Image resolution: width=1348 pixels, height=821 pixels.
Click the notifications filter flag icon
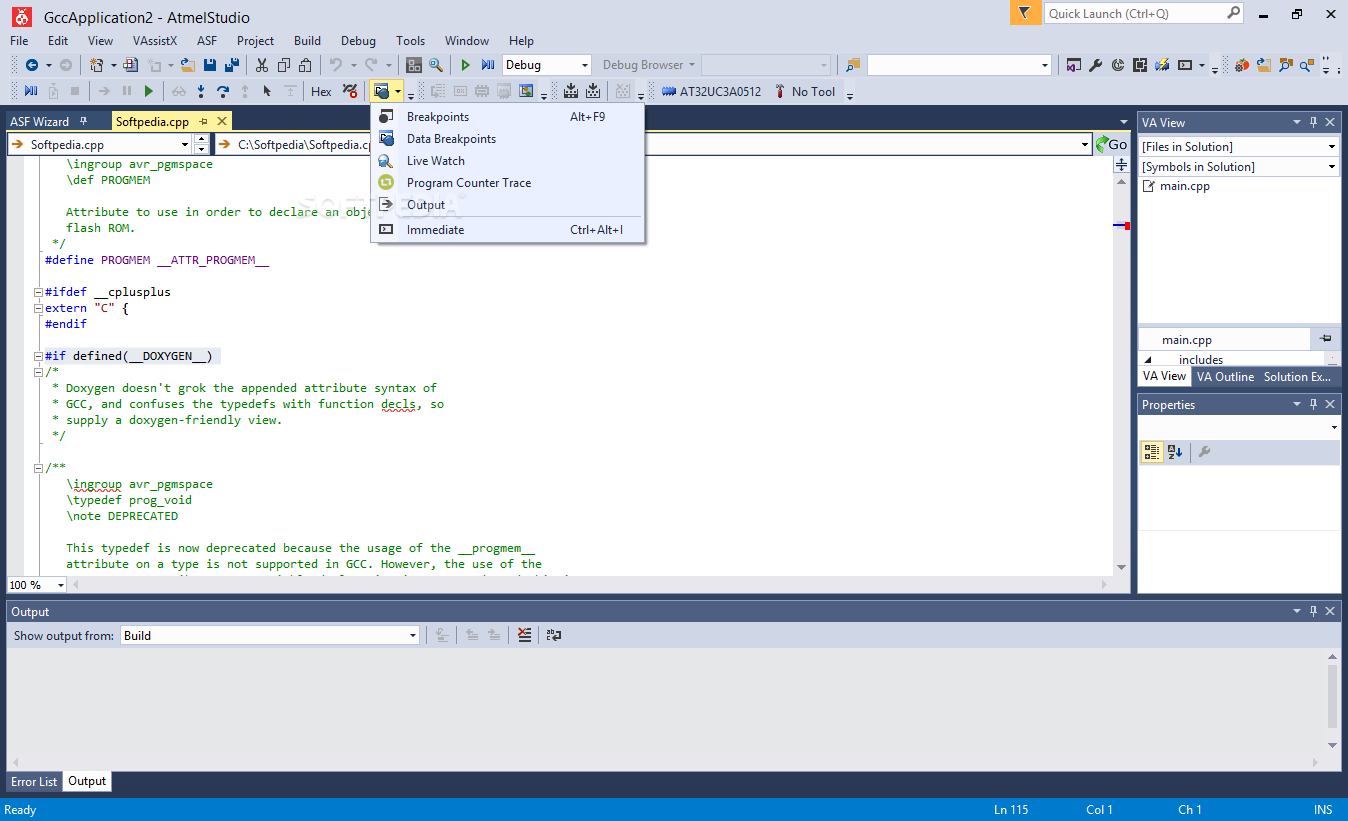(1024, 13)
